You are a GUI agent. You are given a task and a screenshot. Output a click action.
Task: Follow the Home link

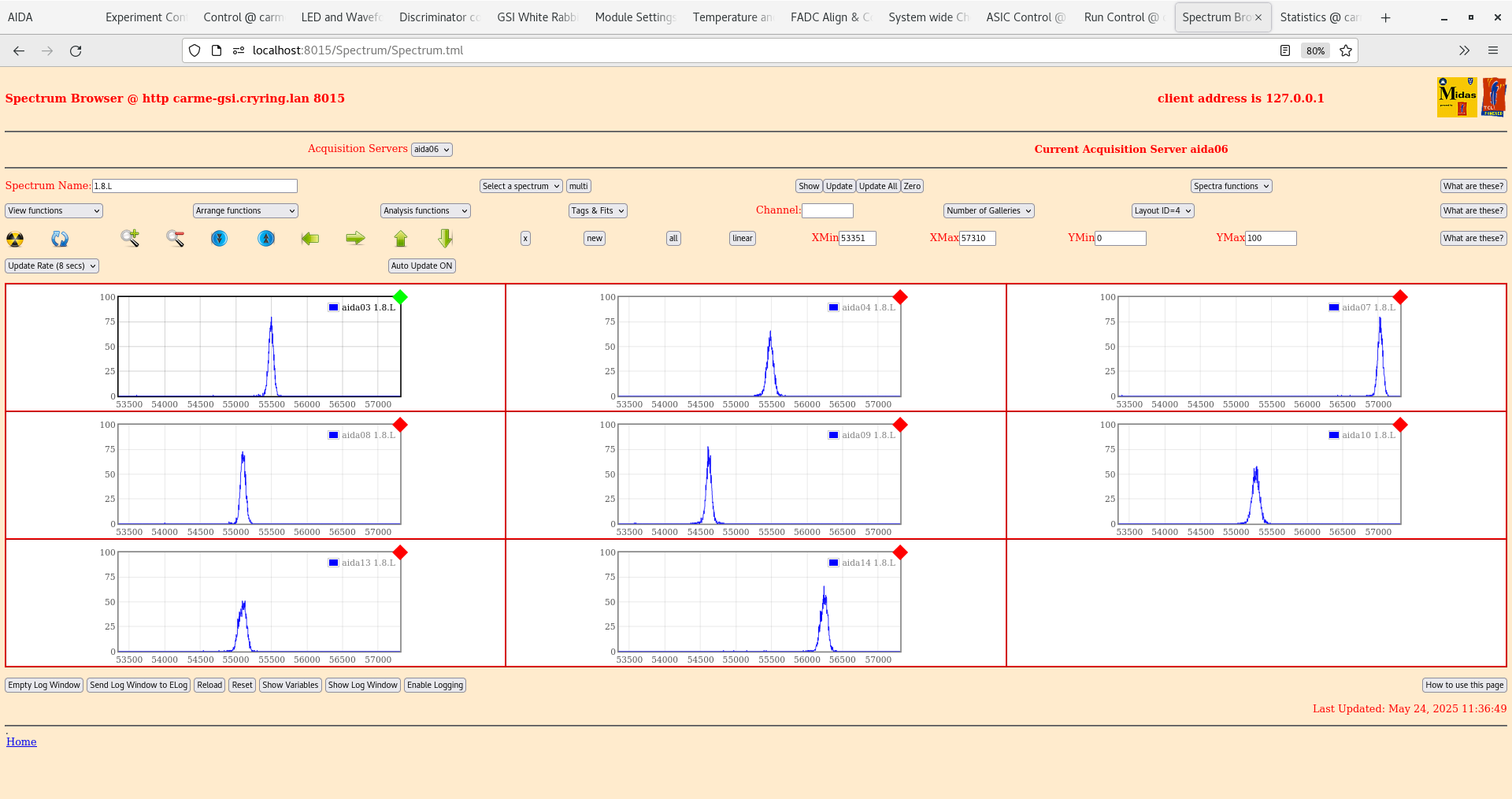coord(21,742)
